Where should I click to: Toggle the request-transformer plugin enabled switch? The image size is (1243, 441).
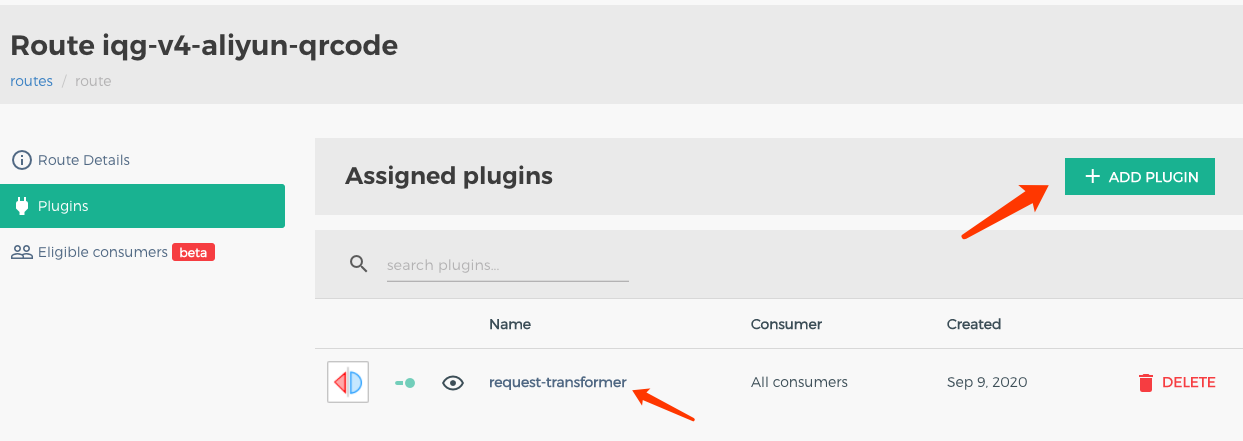pos(405,382)
